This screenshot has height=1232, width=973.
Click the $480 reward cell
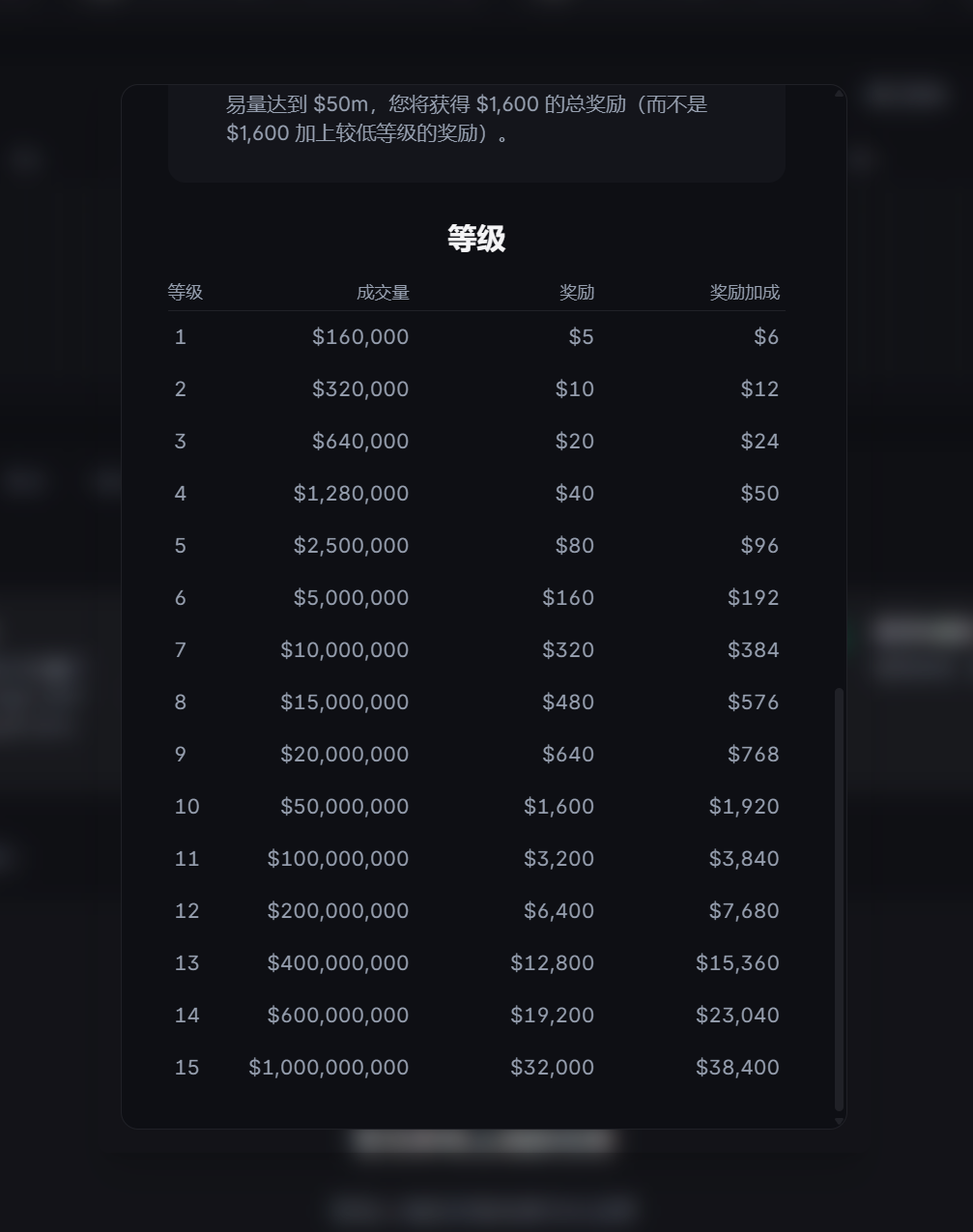coord(568,702)
